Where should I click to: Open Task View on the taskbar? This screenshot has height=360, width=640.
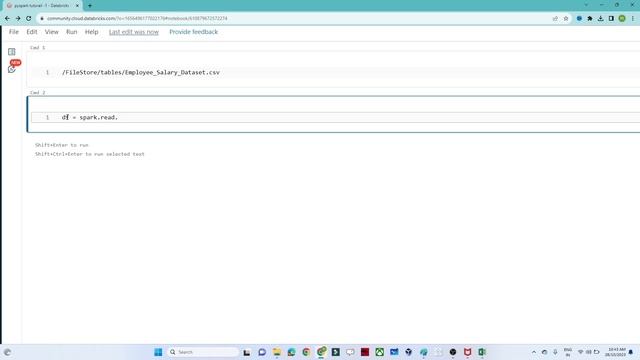(247, 352)
